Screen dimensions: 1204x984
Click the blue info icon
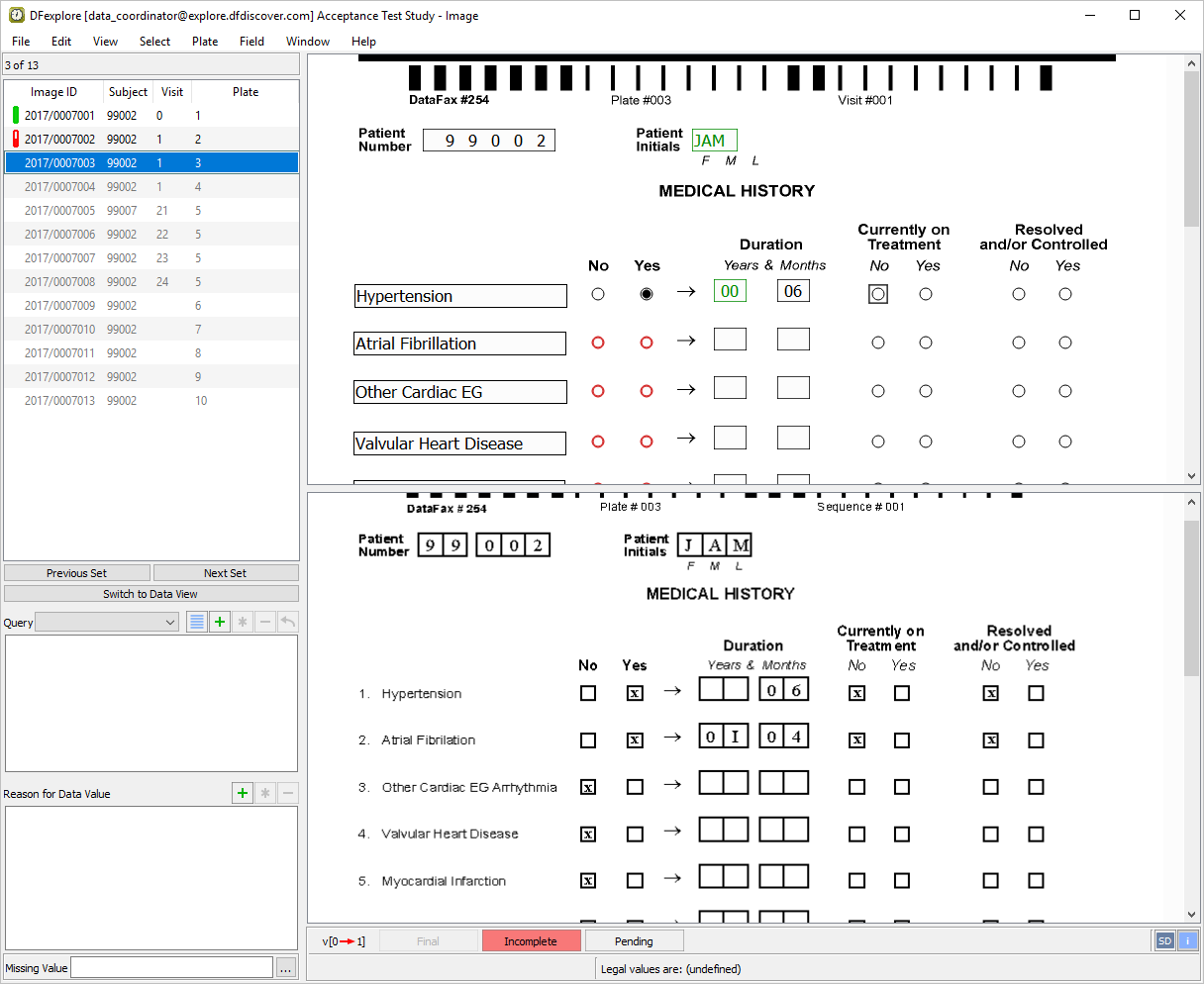[x=1187, y=941]
